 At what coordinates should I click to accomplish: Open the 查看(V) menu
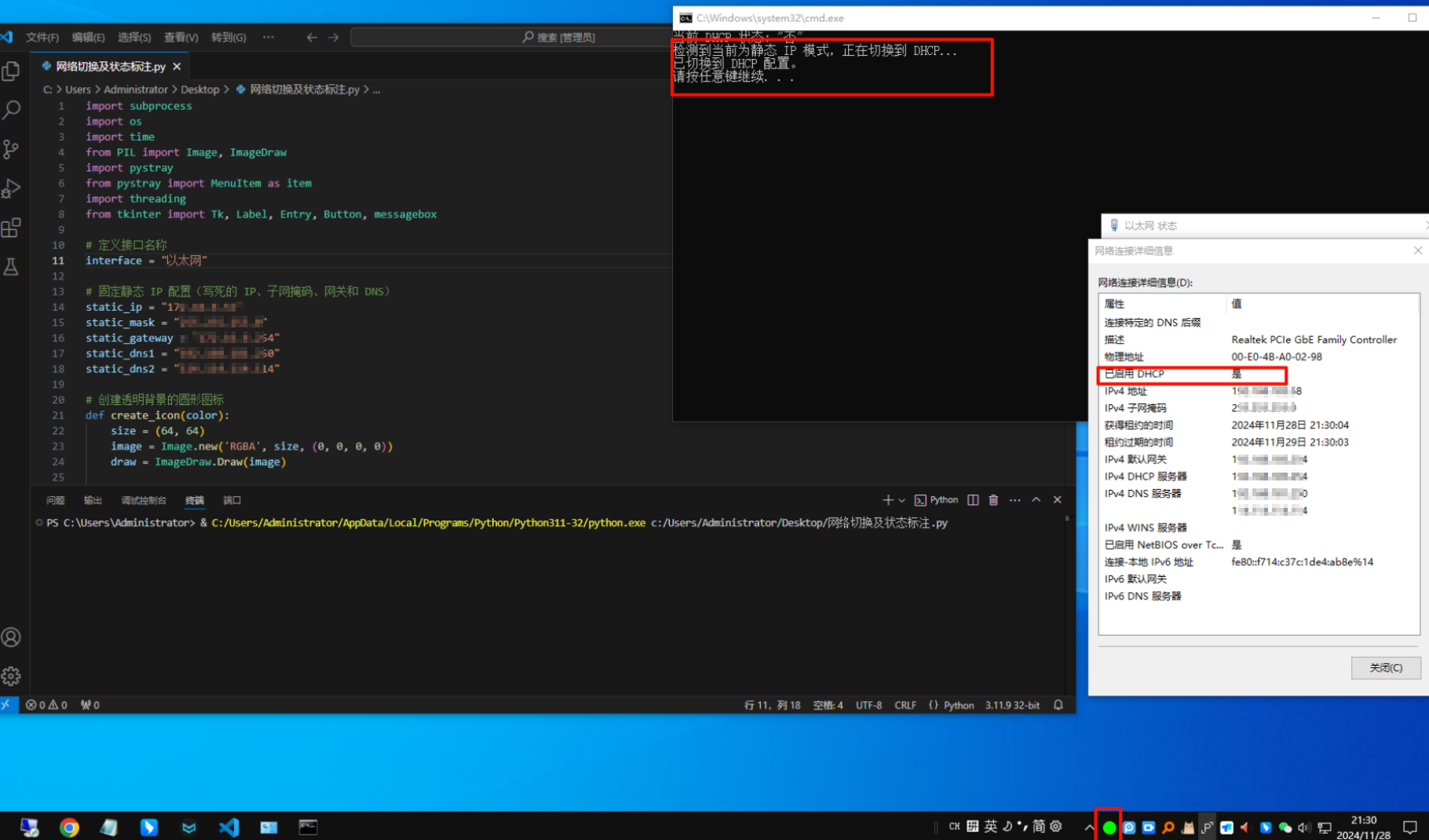[181, 37]
